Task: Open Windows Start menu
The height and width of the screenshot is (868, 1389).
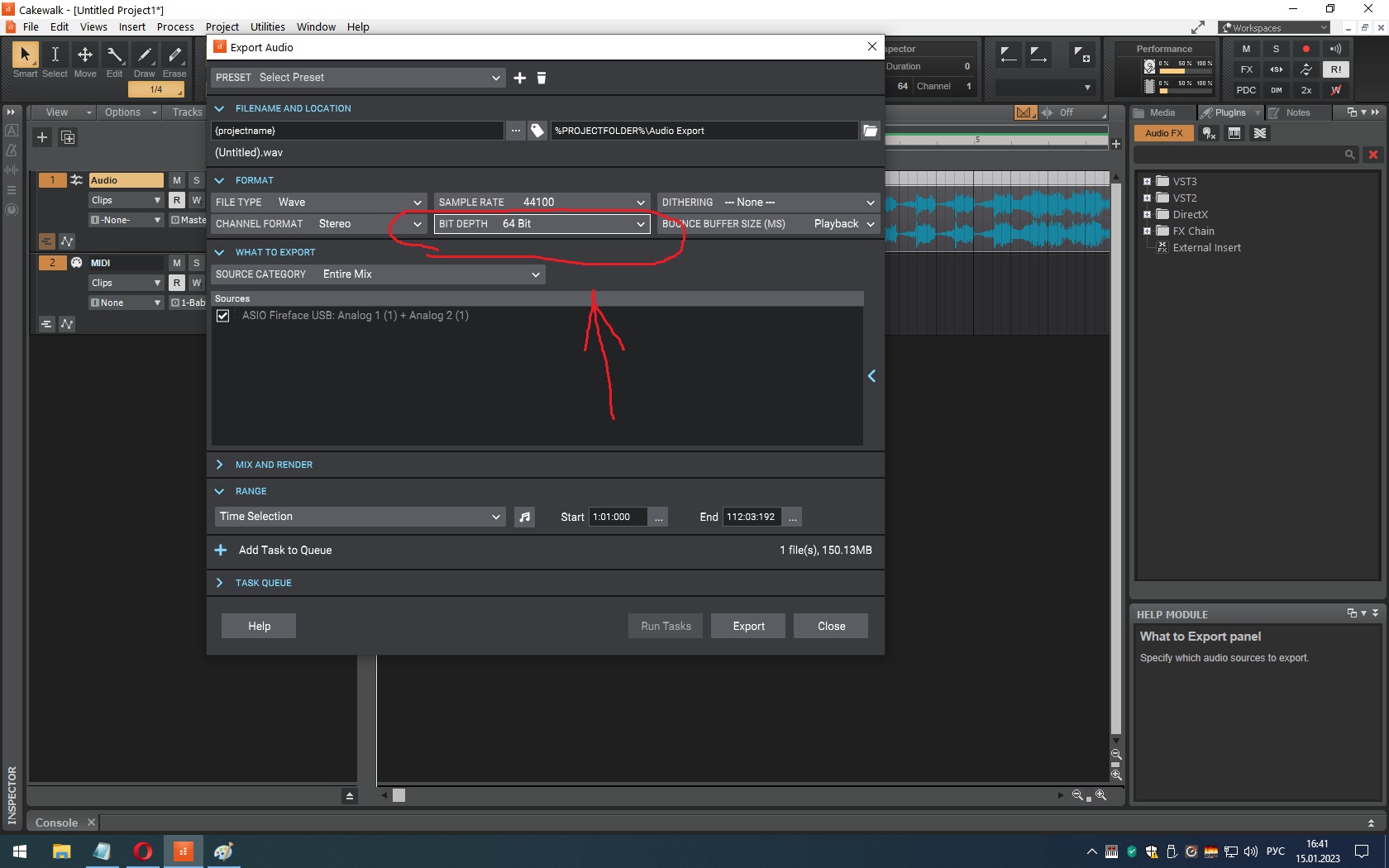Action: coord(20,851)
